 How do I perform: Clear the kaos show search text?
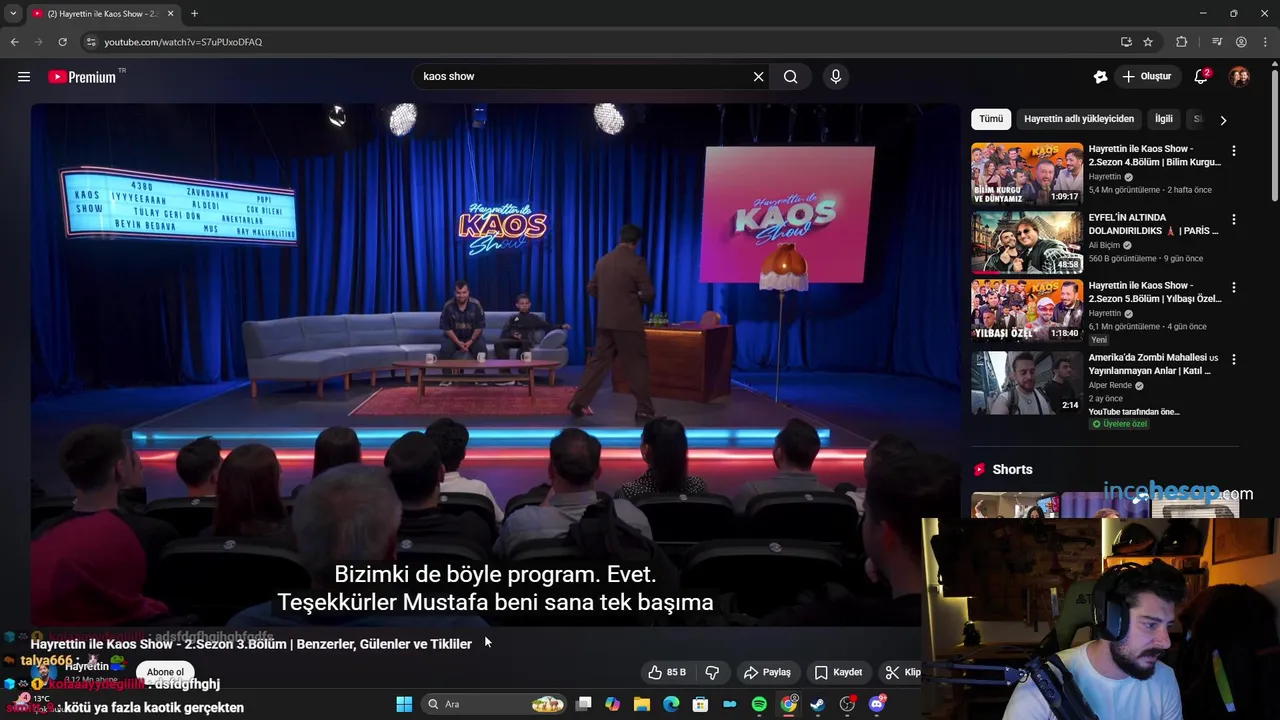click(x=758, y=77)
